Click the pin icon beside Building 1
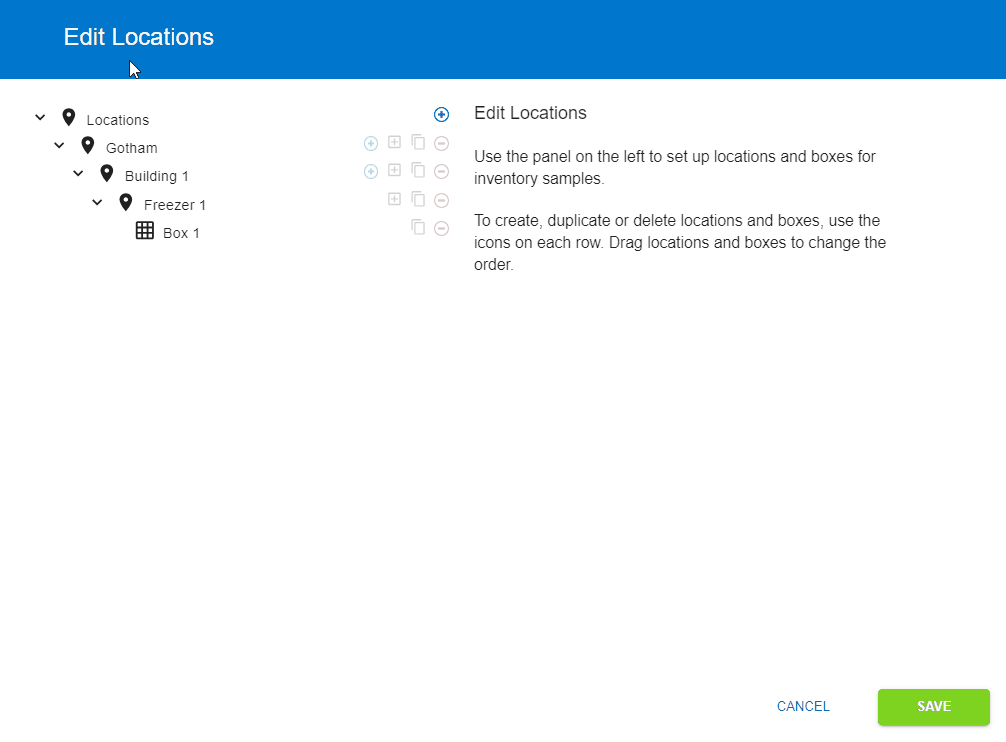 pyautogui.click(x=107, y=174)
